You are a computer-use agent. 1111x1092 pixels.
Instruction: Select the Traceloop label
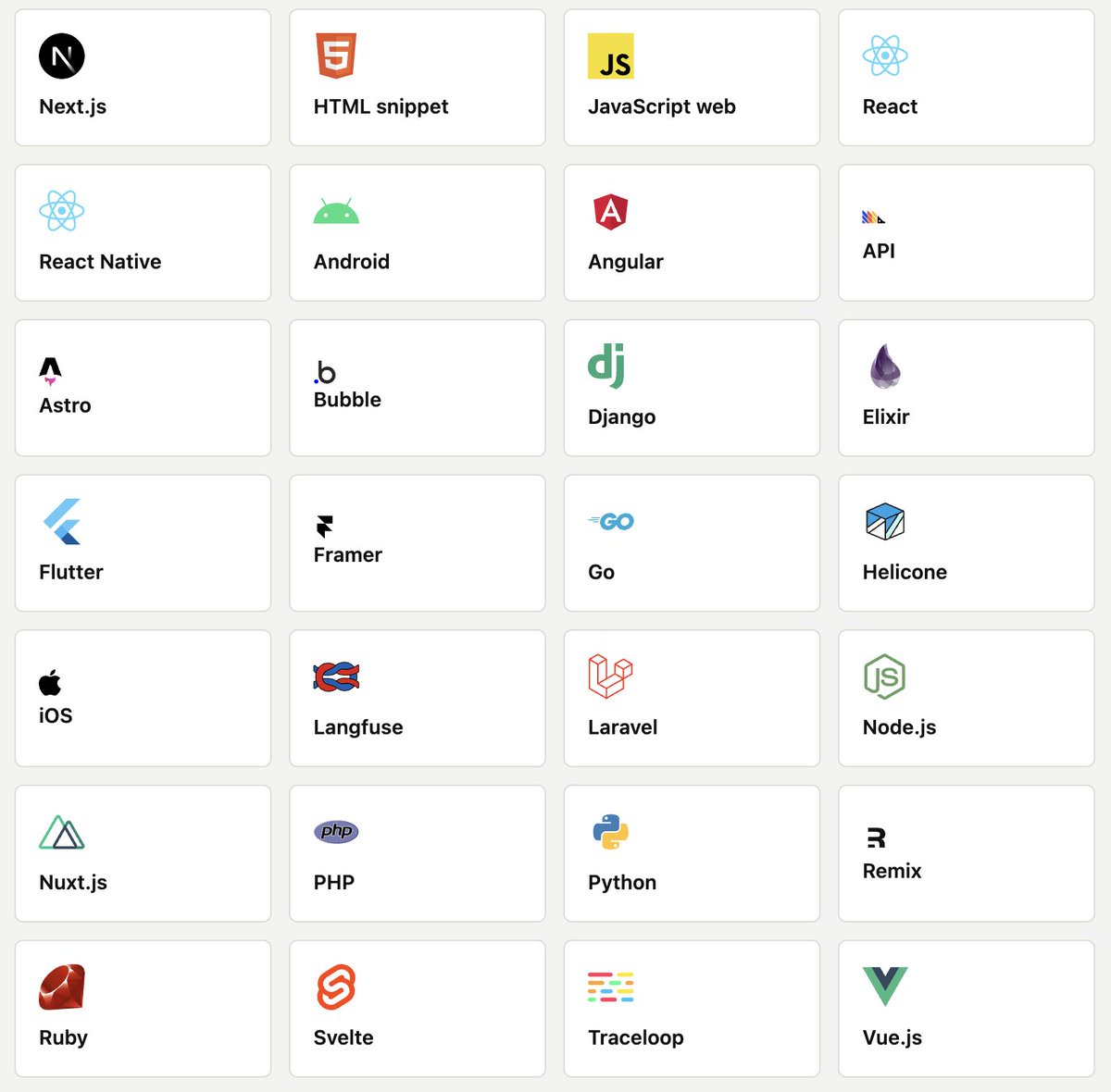[x=635, y=1038]
